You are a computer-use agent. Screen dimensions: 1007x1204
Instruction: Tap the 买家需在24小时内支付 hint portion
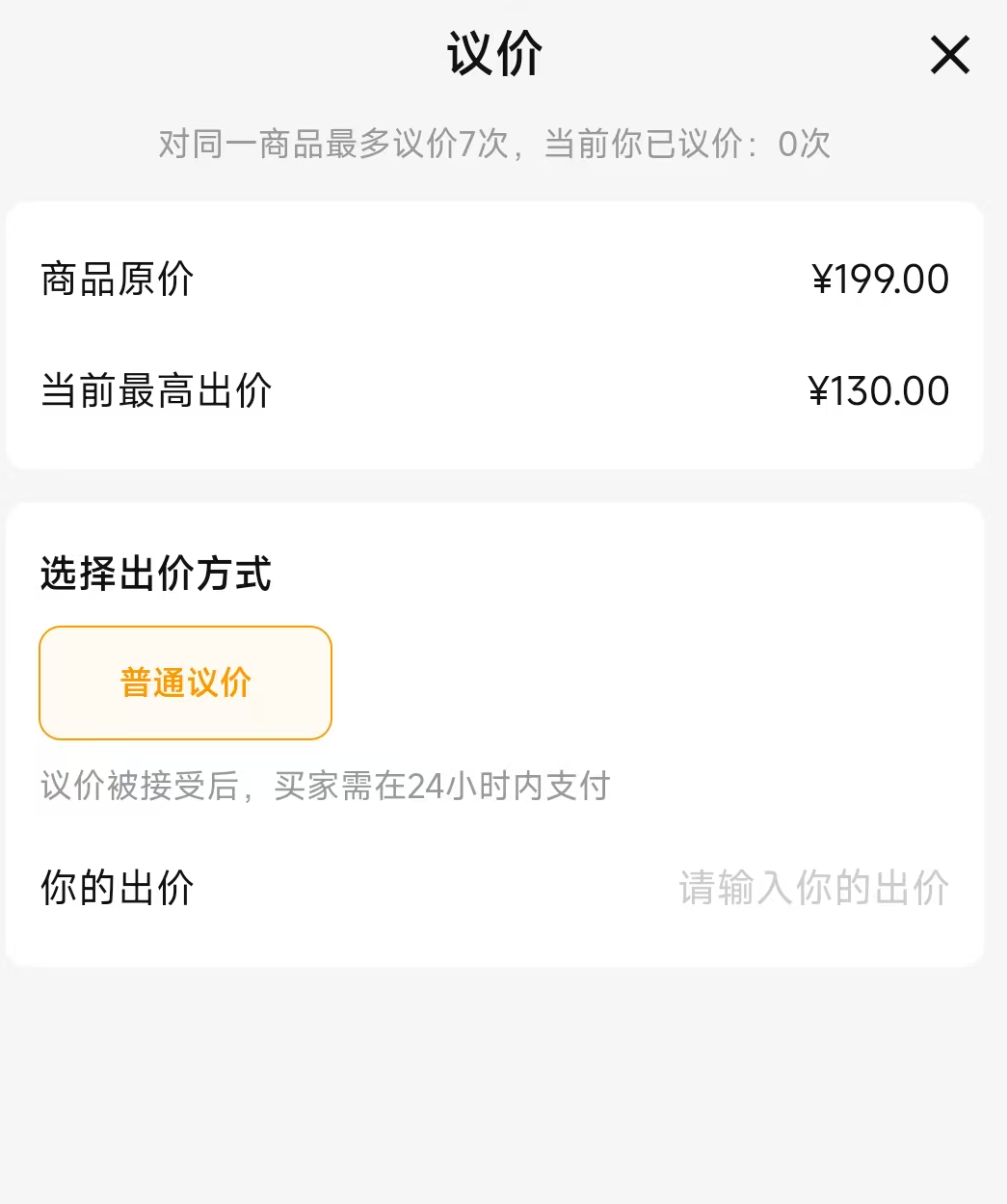pyautogui.click(x=441, y=786)
